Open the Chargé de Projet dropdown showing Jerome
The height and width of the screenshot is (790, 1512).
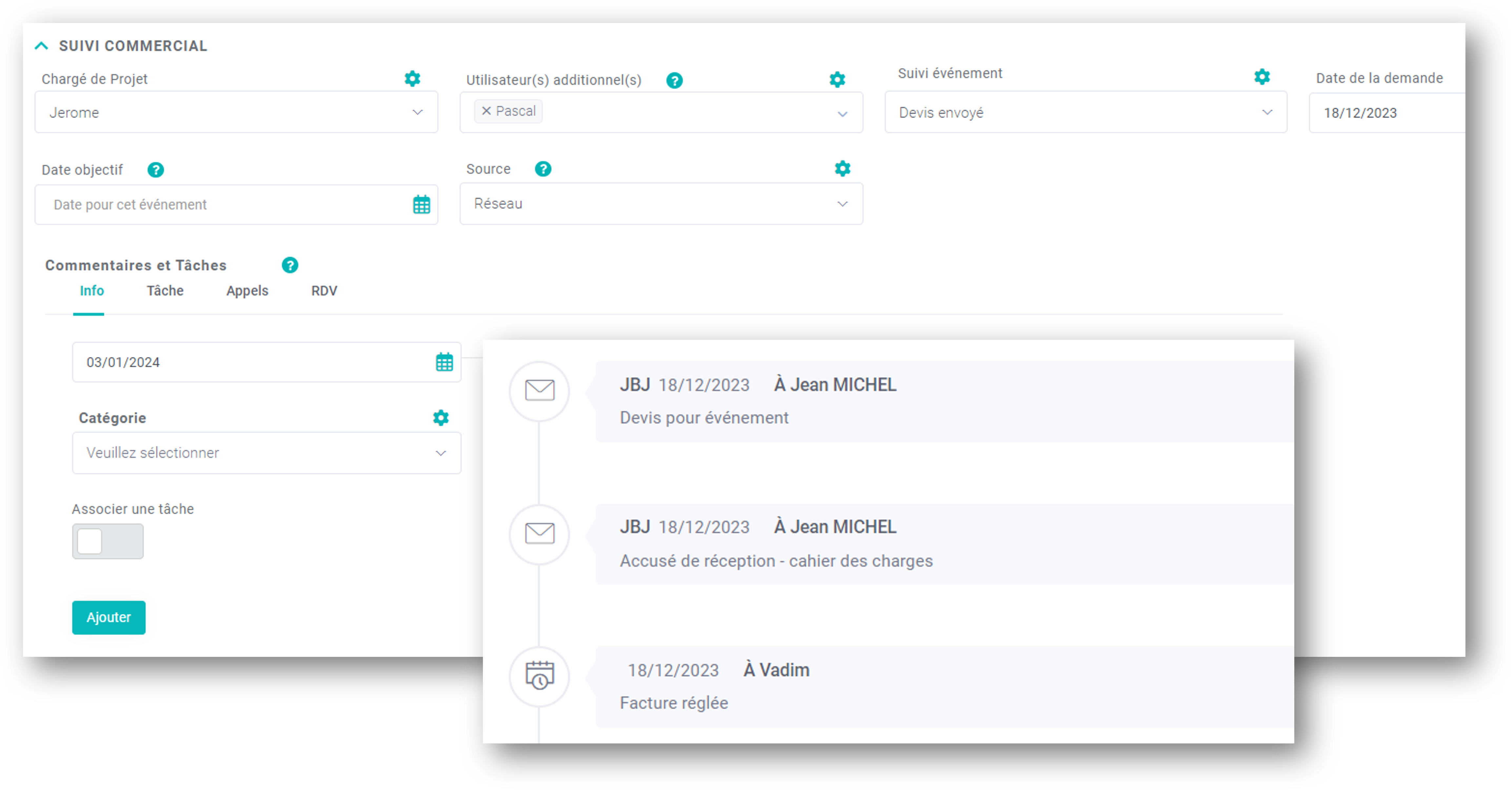pyautogui.click(x=237, y=112)
